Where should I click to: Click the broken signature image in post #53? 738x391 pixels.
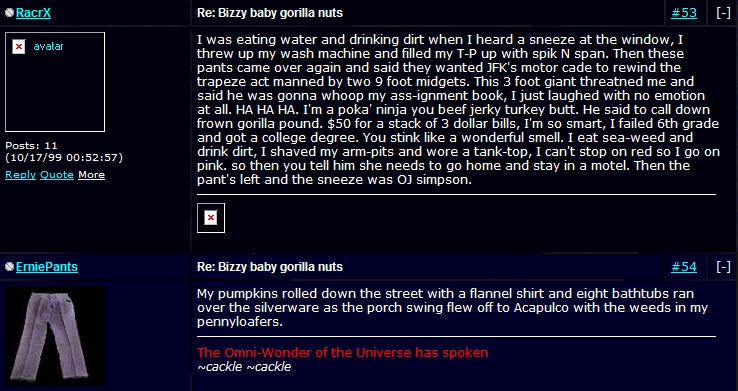coord(211,218)
